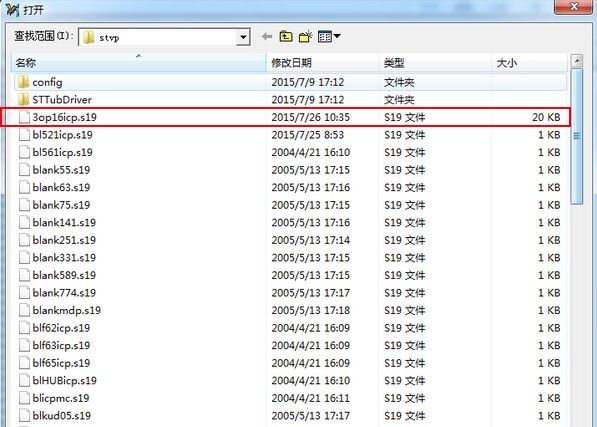Click the date 2015/7/25 8:53

point(307,135)
